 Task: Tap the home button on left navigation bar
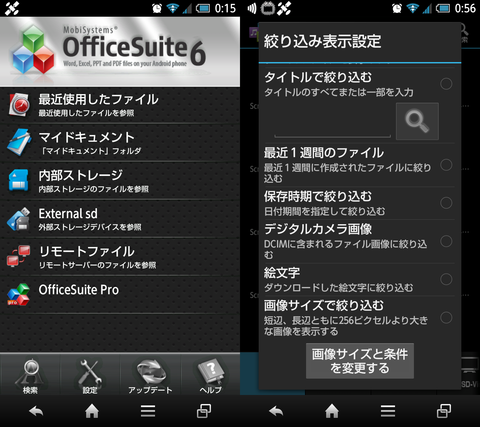pos(92,411)
